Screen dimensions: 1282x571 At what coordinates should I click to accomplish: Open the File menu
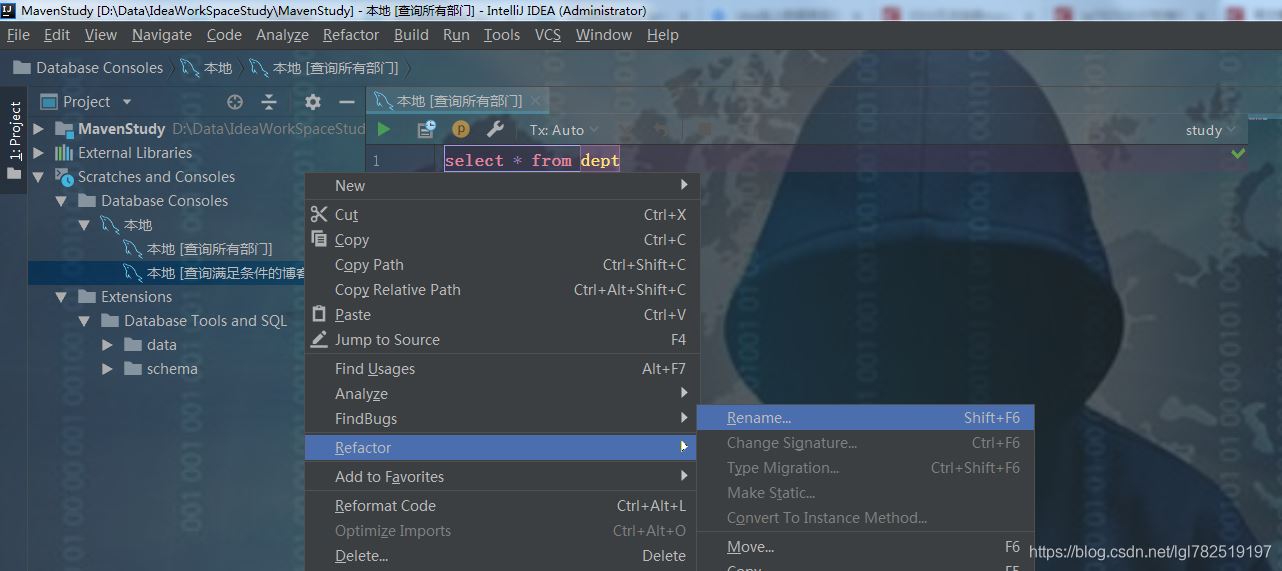click(x=18, y=34)
